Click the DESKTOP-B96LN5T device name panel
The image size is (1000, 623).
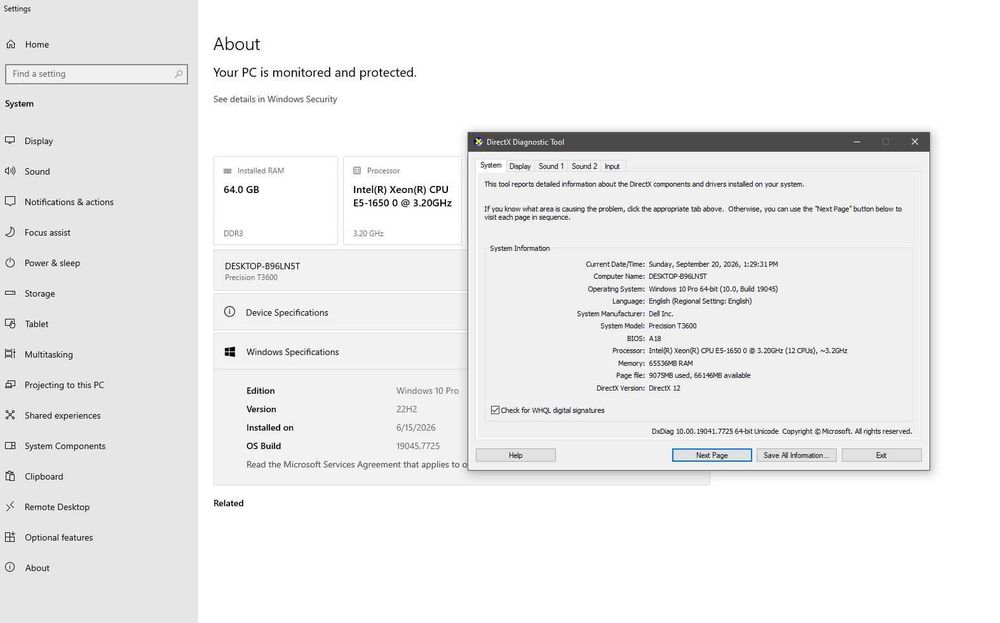[x=341, y=271]
